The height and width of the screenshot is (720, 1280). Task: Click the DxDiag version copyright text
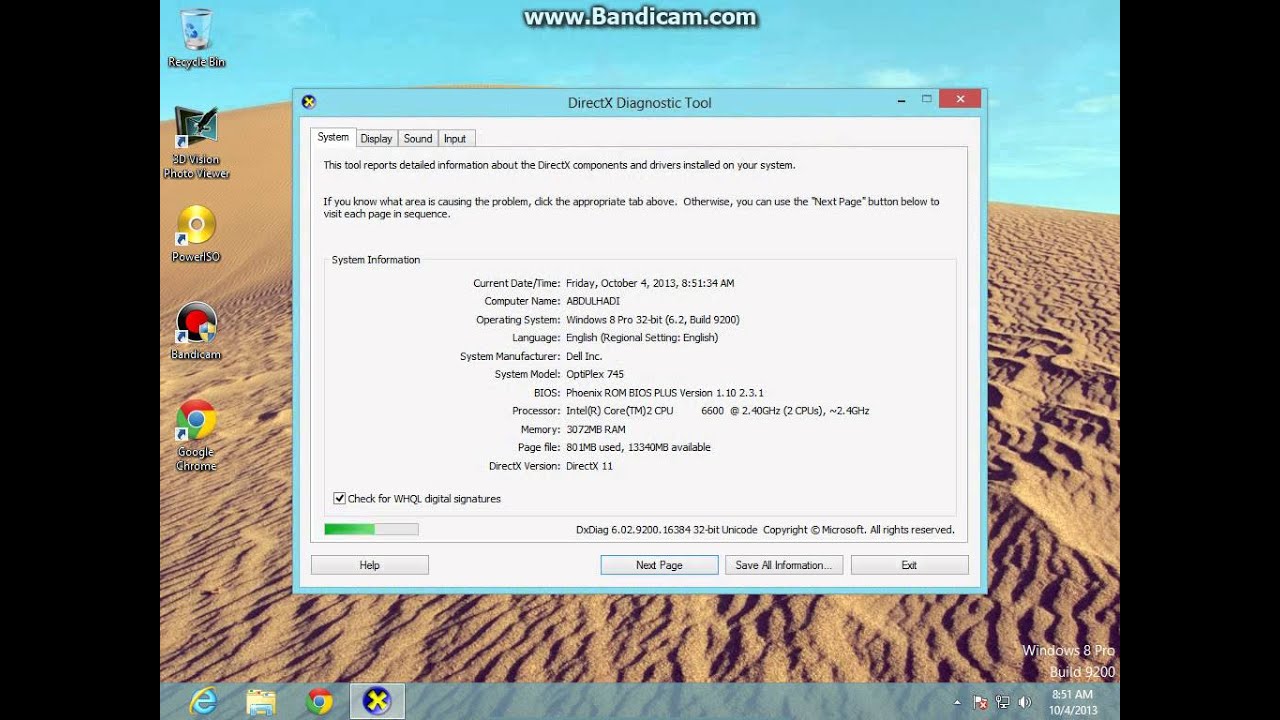click(x=765, y=530)
